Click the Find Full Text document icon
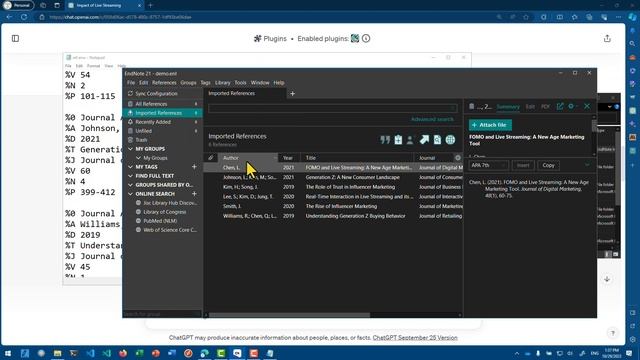The width and height of the screenshot is (640, 360). 437,140
